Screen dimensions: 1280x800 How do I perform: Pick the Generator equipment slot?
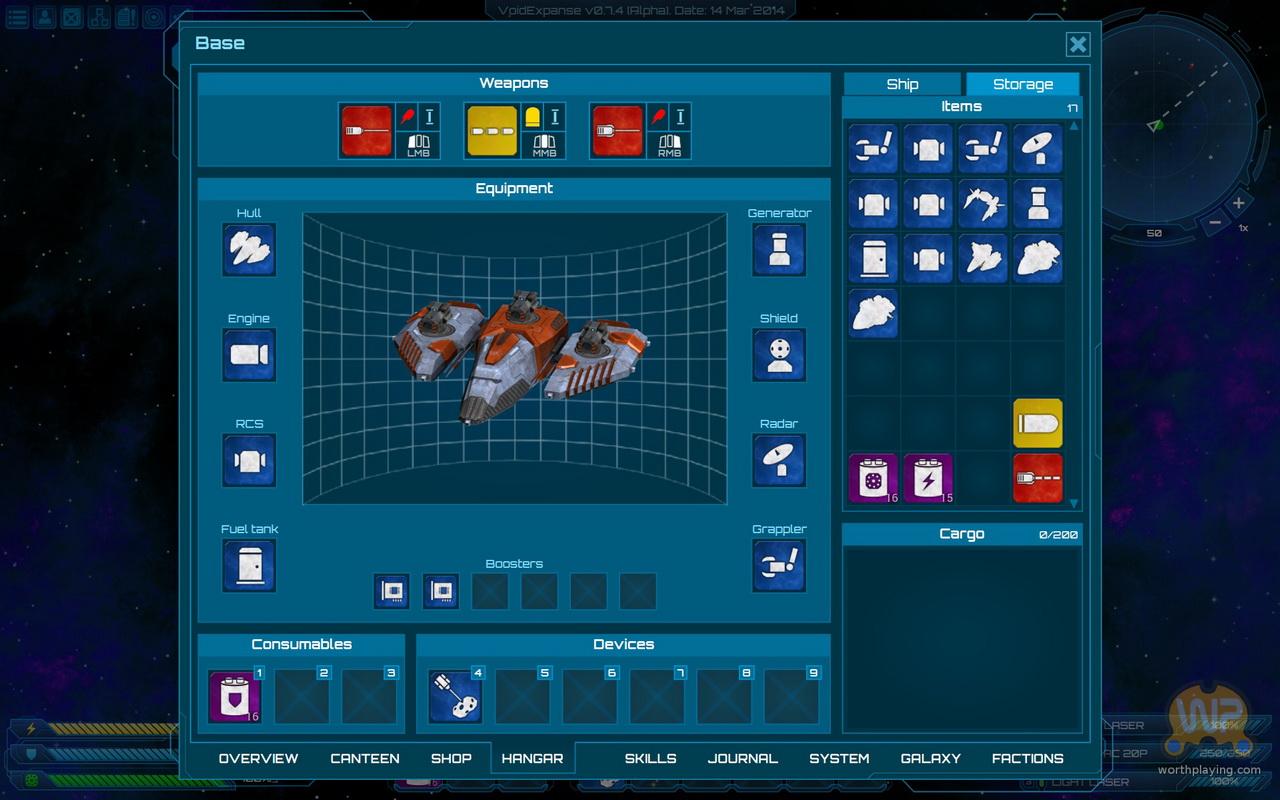pyautogui.click(x=779, y=249)
